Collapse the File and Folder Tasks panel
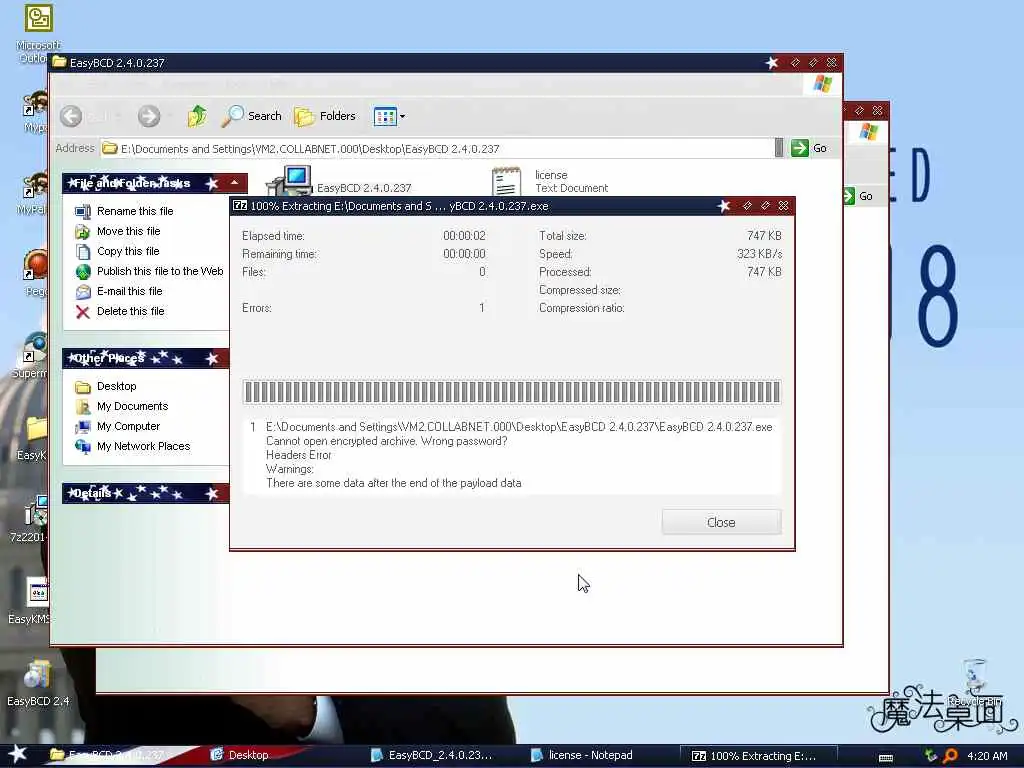The height and width of the screenshot is (768, 1024). pos(234,183)
